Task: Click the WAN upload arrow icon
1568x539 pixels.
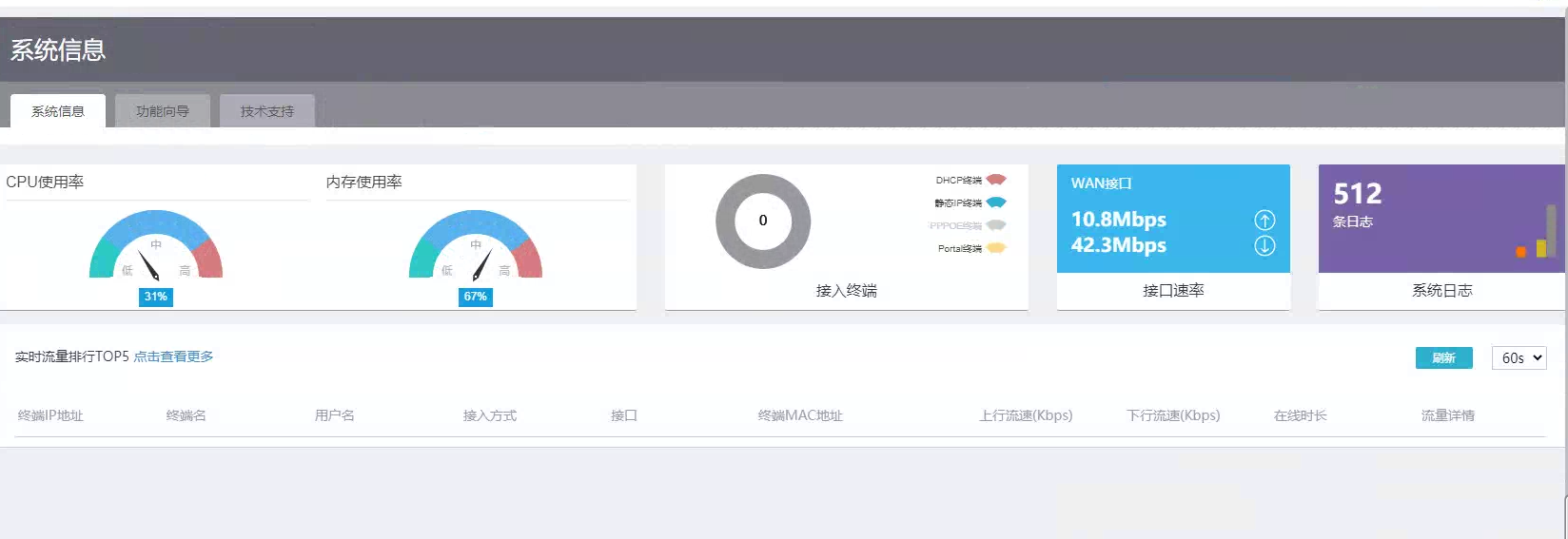Action: click(1264, 221)
